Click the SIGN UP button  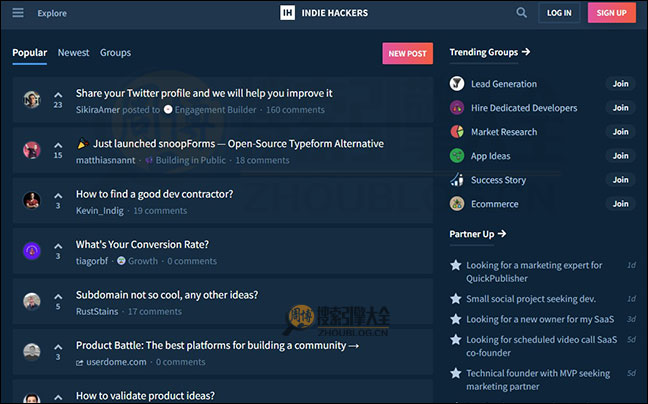tap(612, 13)
